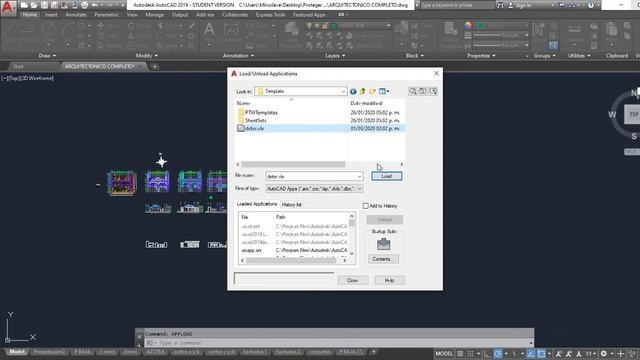Click the layer color bulb icon in Layers panel

(309, 26)
